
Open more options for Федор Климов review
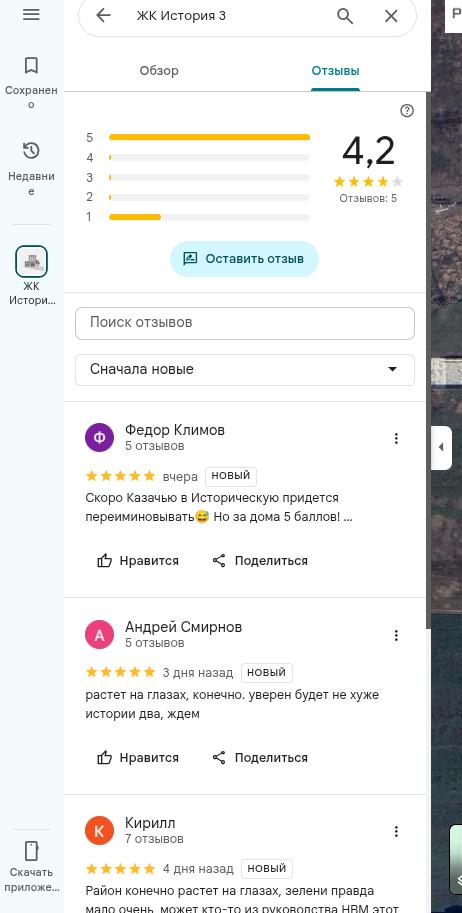click(396, 438)
